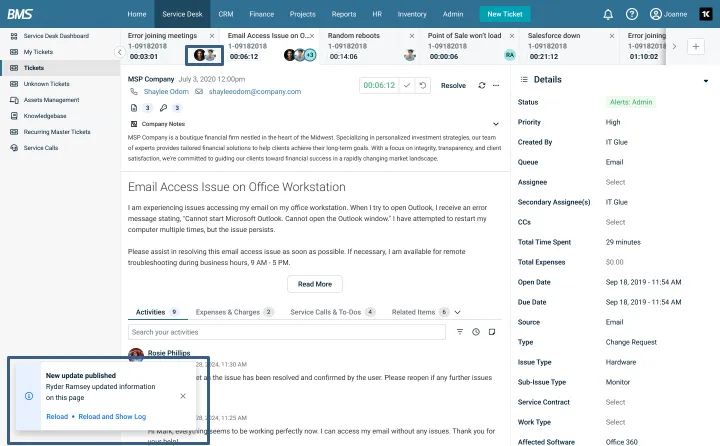Image resolution: width=720 pixels, height=446 pixels.
Task: Dismiss the New update published notification
Action: pyautogui.click(x=182, y=396)
